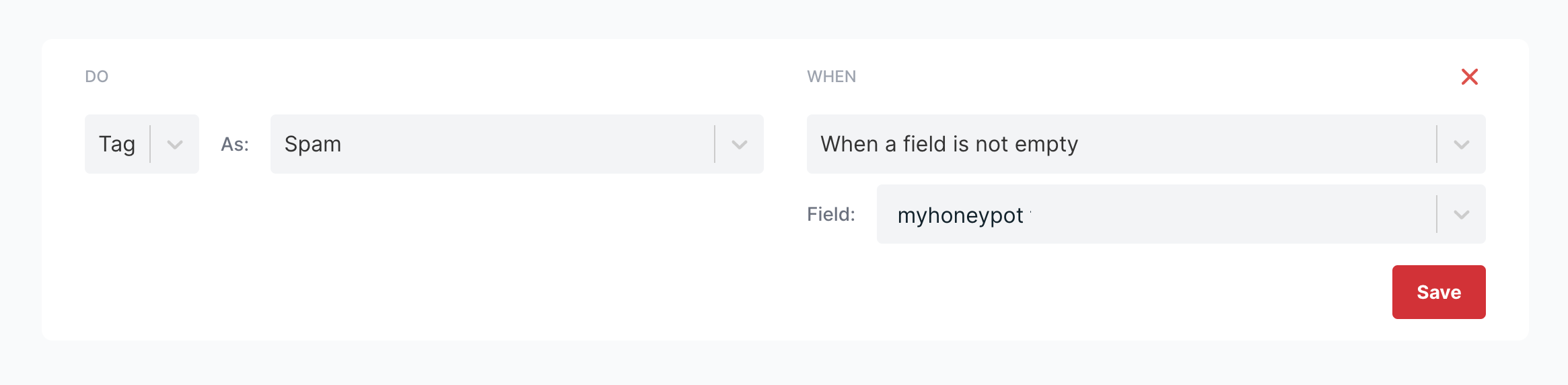
Task: Click the Save button
Action: tap(1438, 292)
